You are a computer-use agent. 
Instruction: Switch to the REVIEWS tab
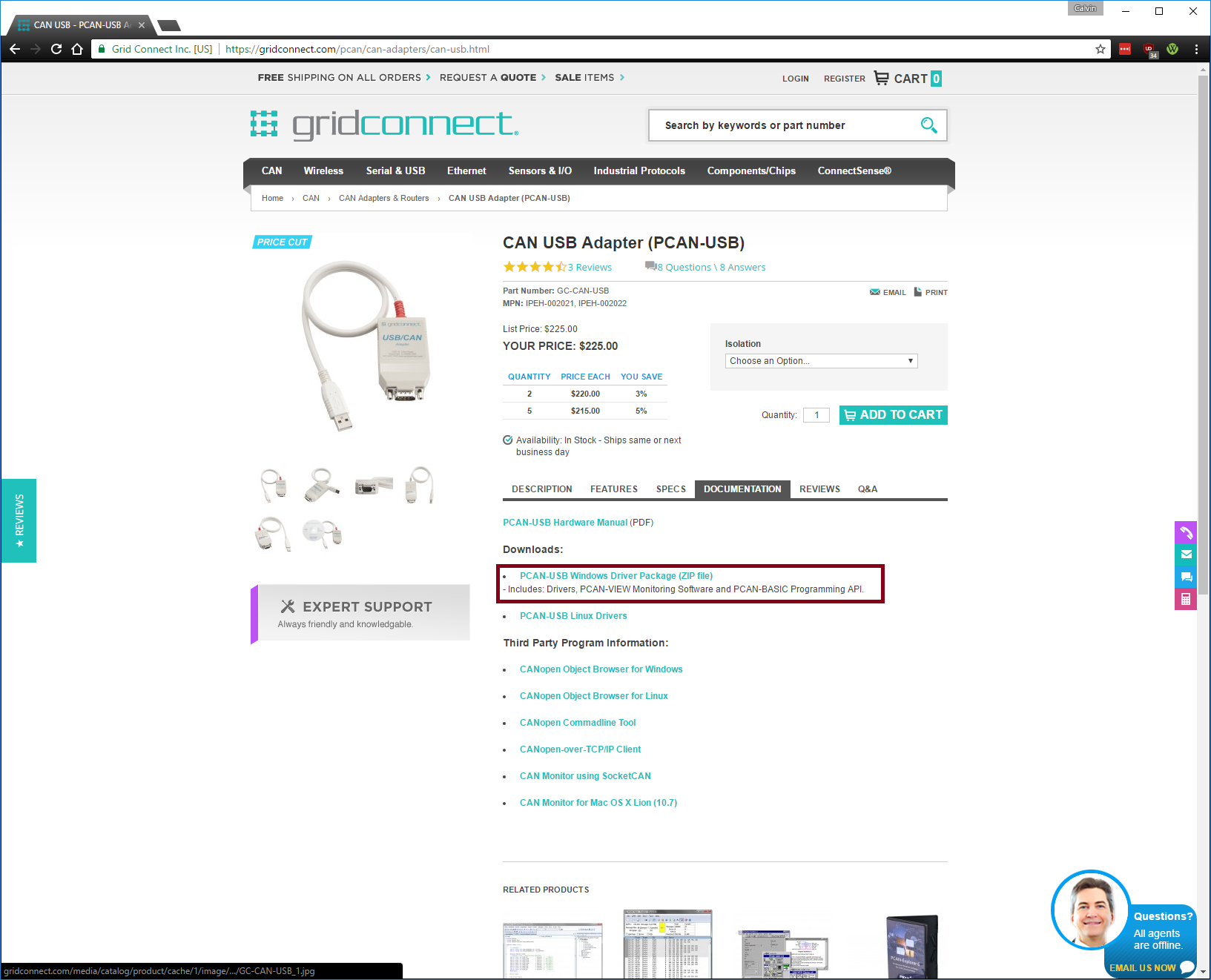point(819,489)
